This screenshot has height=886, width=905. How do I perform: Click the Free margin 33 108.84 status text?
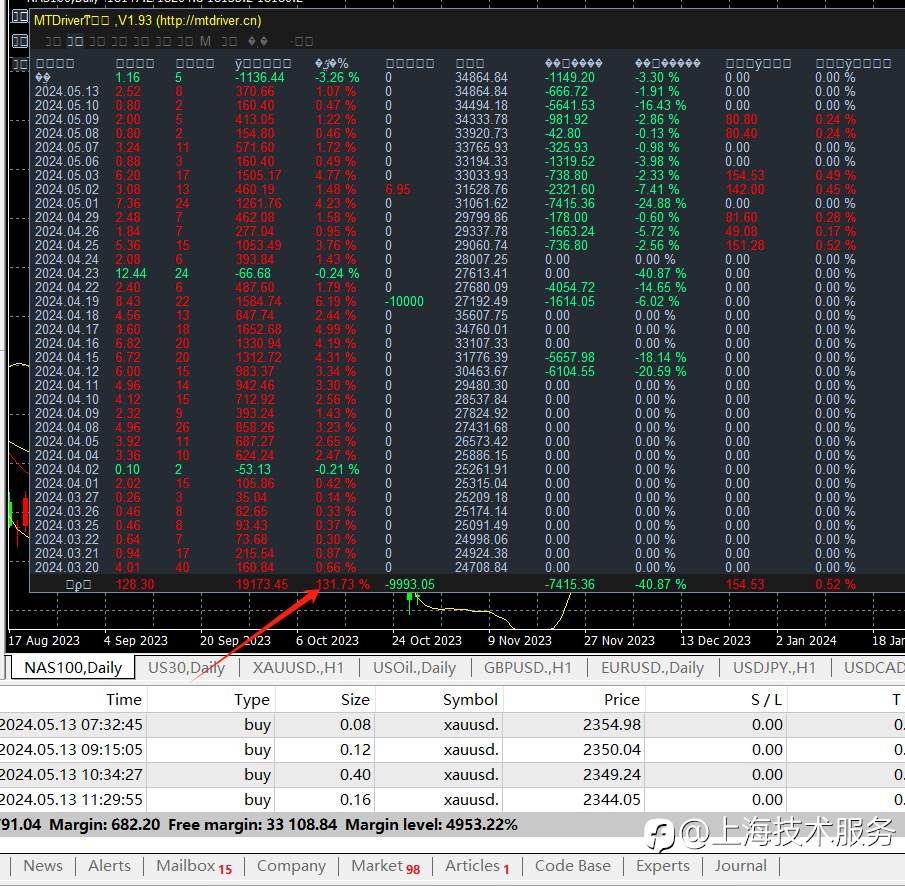coord(252,825)
